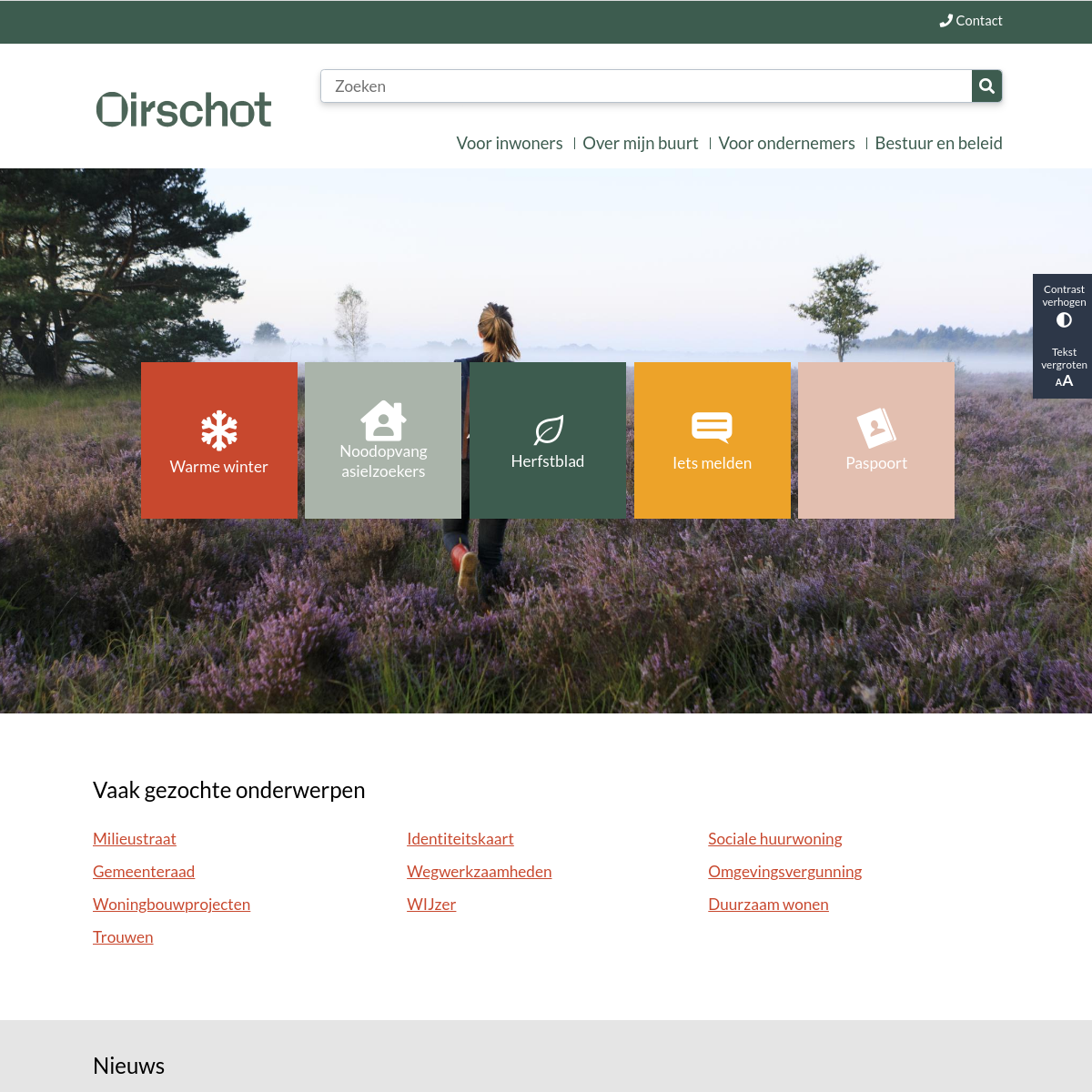Open the Over mijn buurt menu
Image resolution: width=1092 pixels, height=1092 pixels.
(641, 143)
